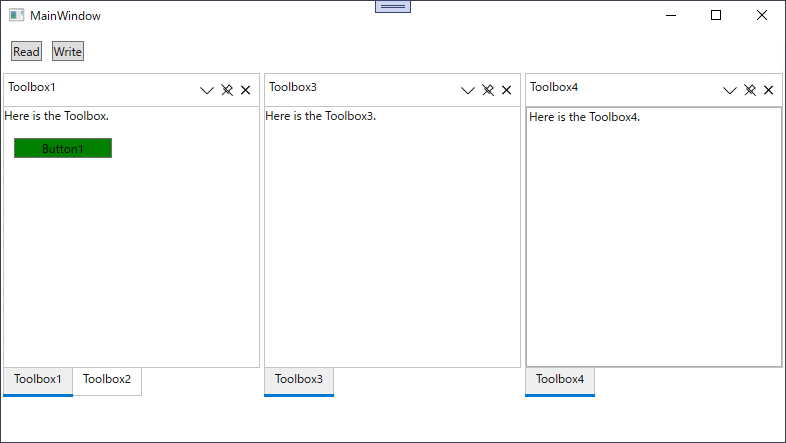The width and height of the screenshot is (786, 443).
Task: Select the Toolbox1 bottom tab
Action: click(38, 379)
